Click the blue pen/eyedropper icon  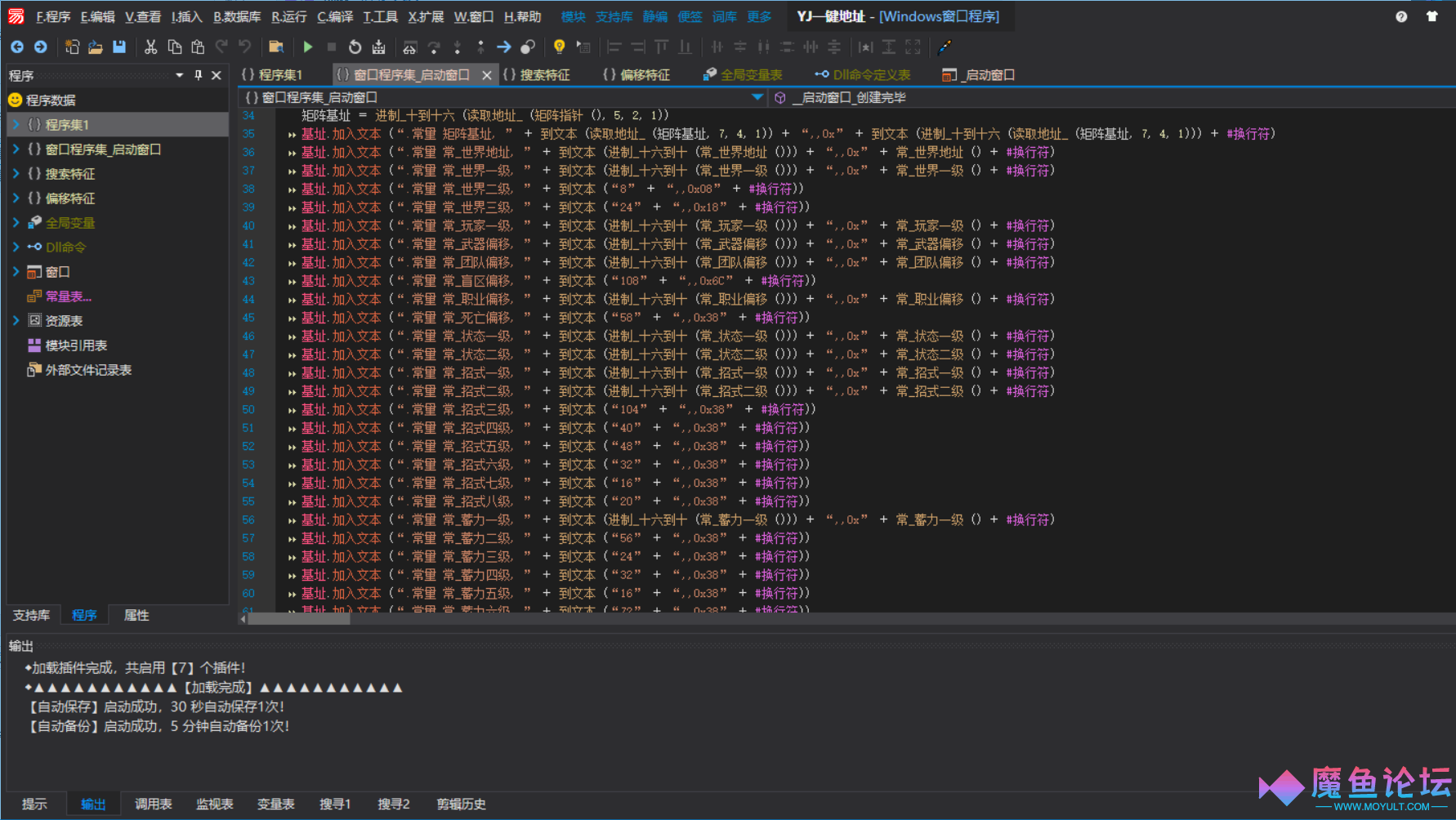tap(945, 47)
